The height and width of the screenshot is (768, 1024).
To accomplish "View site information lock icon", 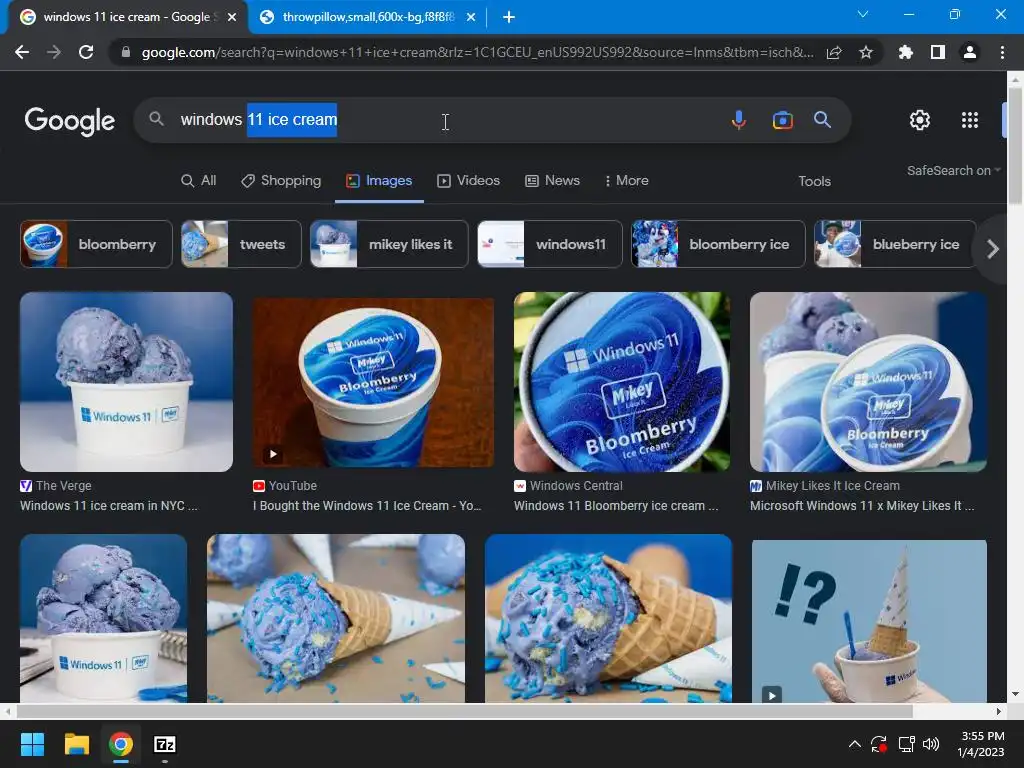I will tap(125, 52).
